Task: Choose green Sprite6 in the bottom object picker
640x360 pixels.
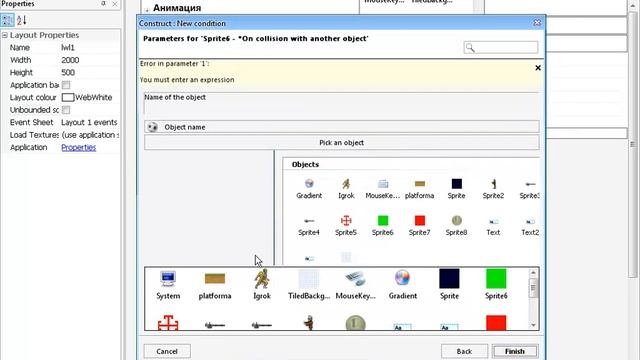Action: (496, 285)
